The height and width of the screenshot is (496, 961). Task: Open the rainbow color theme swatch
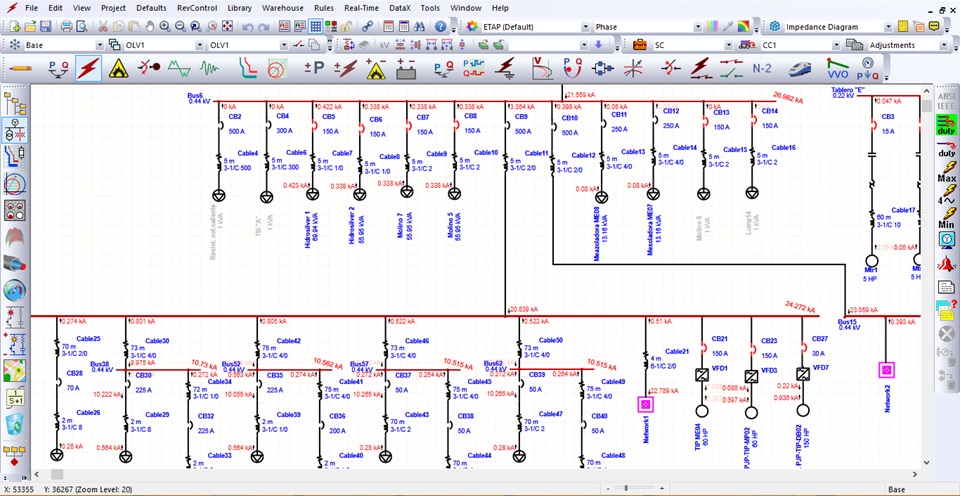point(743,27)
